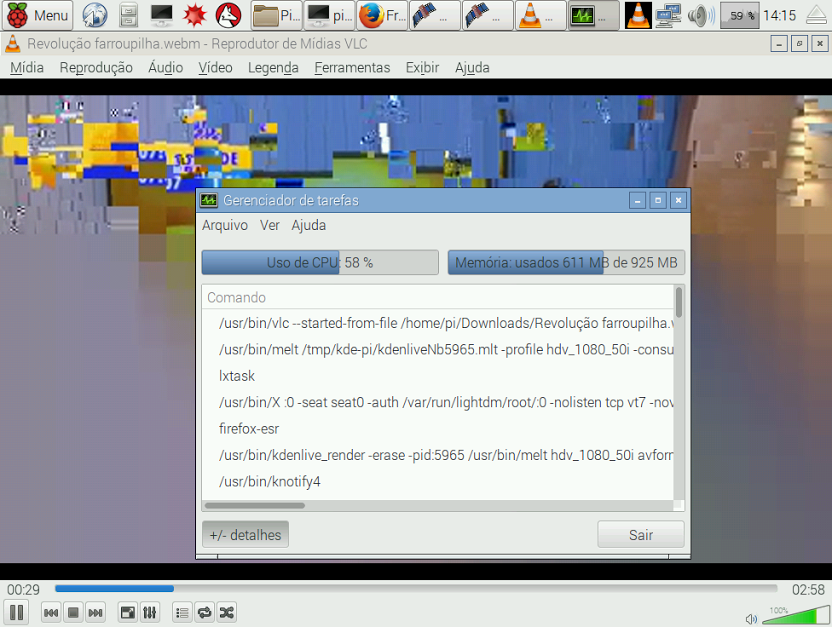Open the Ajuda menu in VLC's menu bar
Image resolution: width=832 pixels, height=627 pixels.
[472, 67]
